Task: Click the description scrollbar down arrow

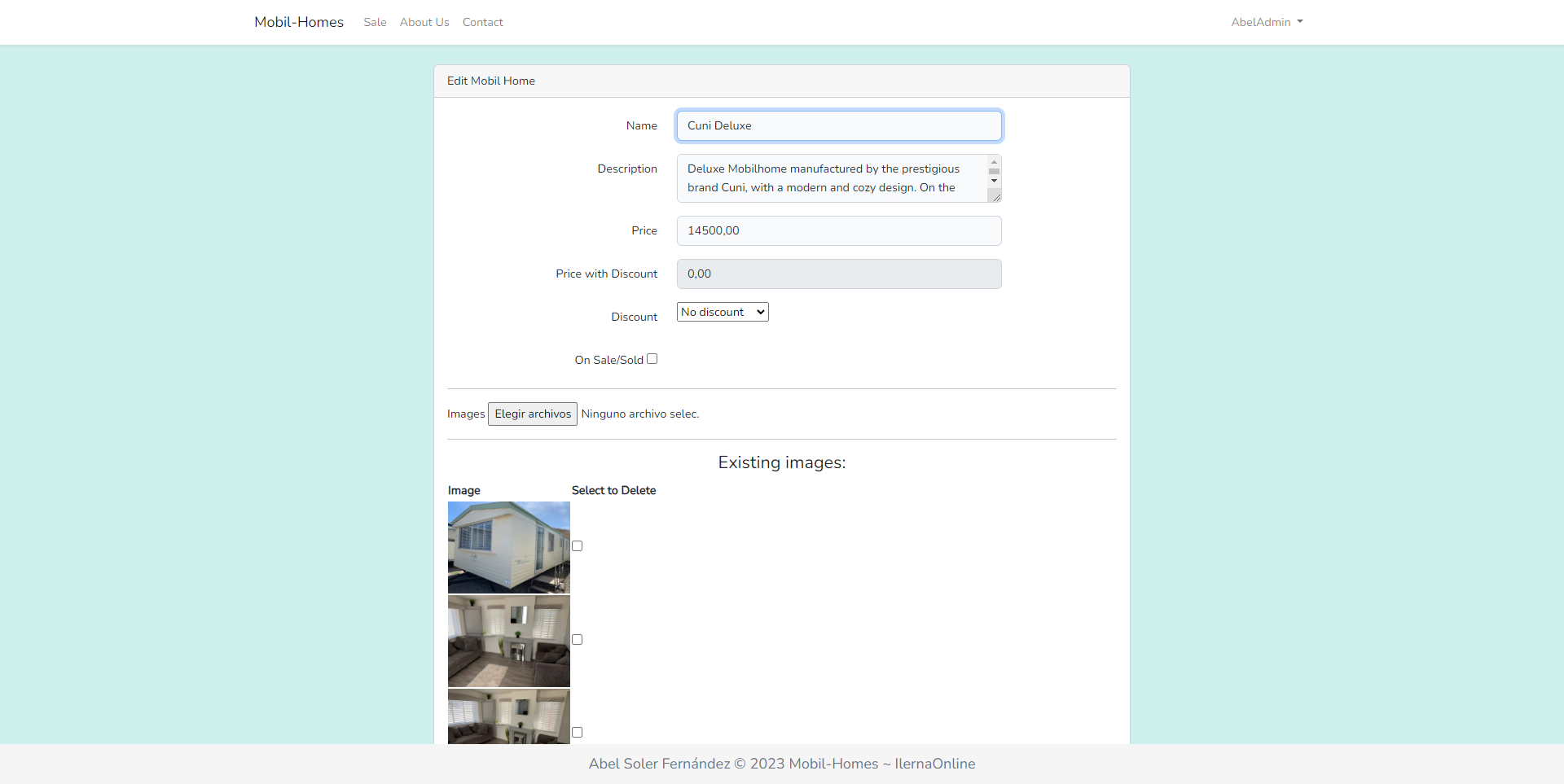Action: pyautogui.click(x=994, y=181)
